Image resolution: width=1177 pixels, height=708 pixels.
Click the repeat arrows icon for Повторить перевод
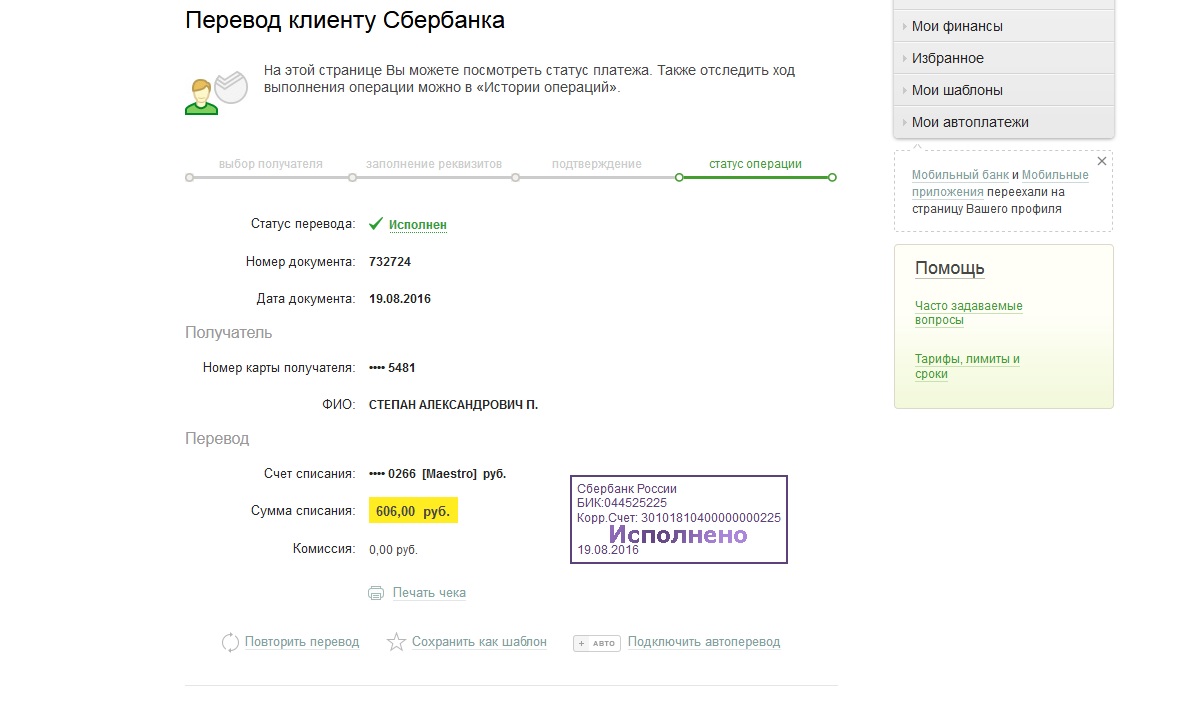[x=230, y=642]
